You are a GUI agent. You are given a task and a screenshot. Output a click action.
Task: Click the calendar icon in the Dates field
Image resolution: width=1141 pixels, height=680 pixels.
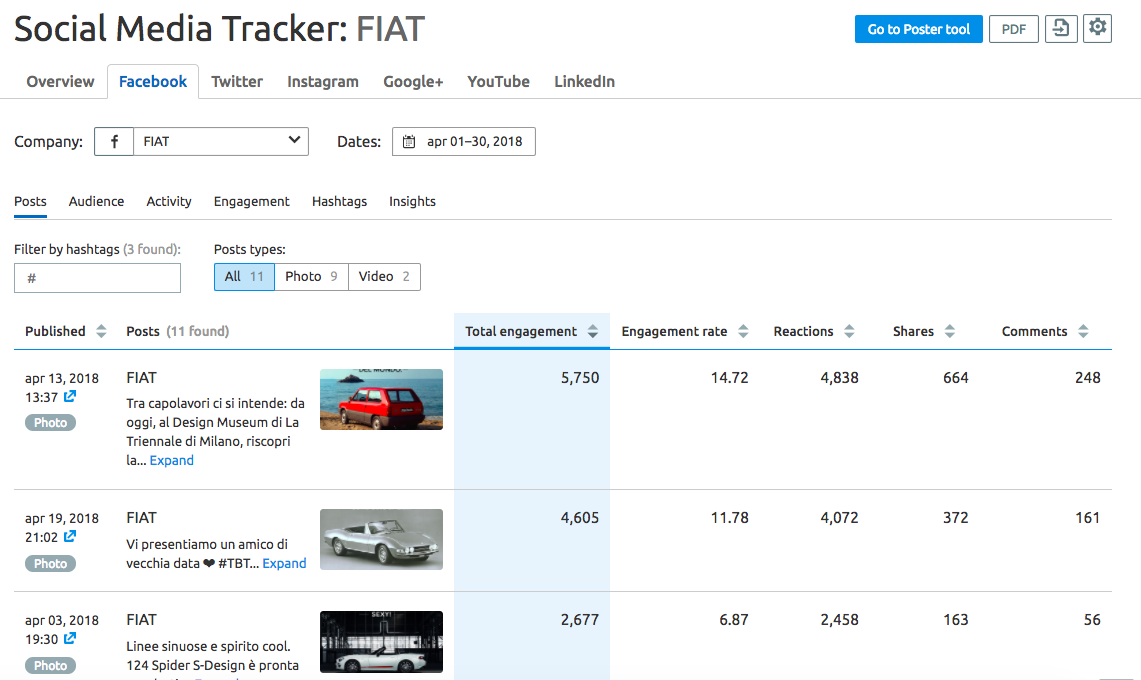(410, 141)
